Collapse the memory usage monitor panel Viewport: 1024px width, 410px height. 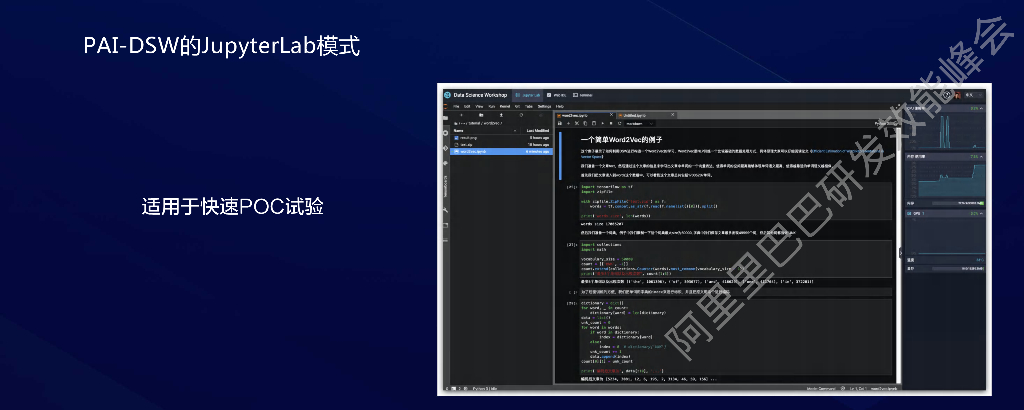point(982,157)
